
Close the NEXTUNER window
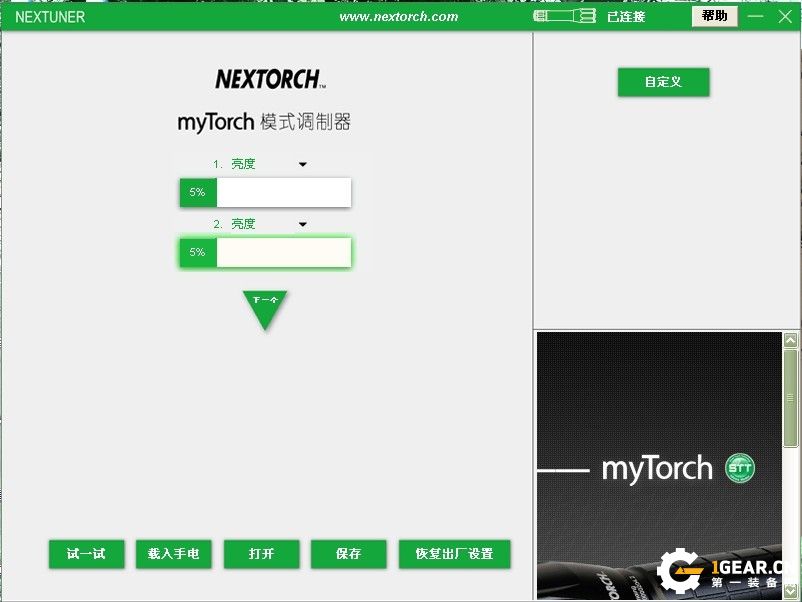(x=785, y=16)
